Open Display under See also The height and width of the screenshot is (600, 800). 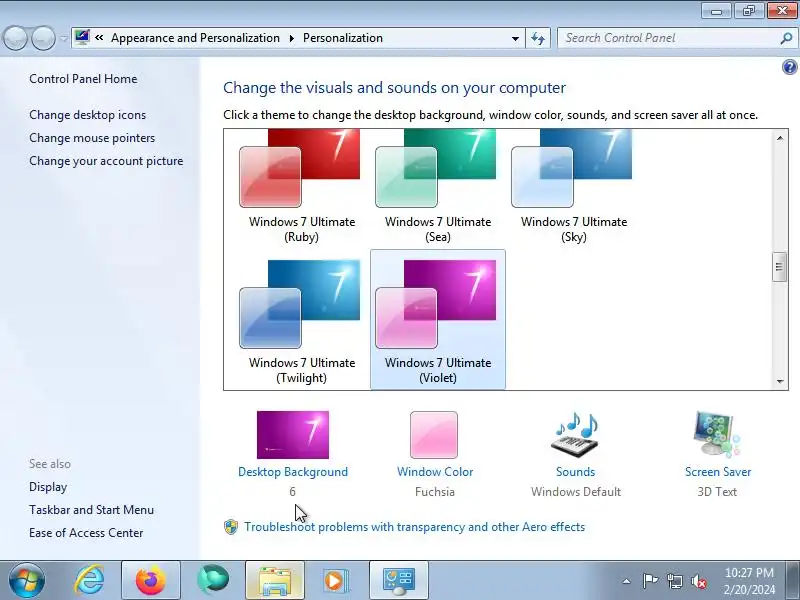(48, 487)
